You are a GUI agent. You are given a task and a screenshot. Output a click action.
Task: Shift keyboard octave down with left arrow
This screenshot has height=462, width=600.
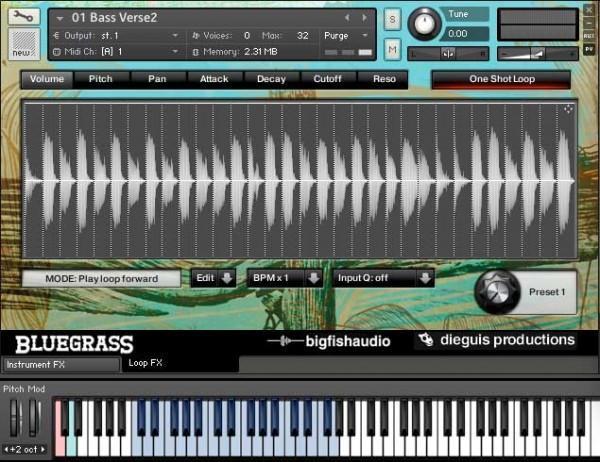[7, 449]
